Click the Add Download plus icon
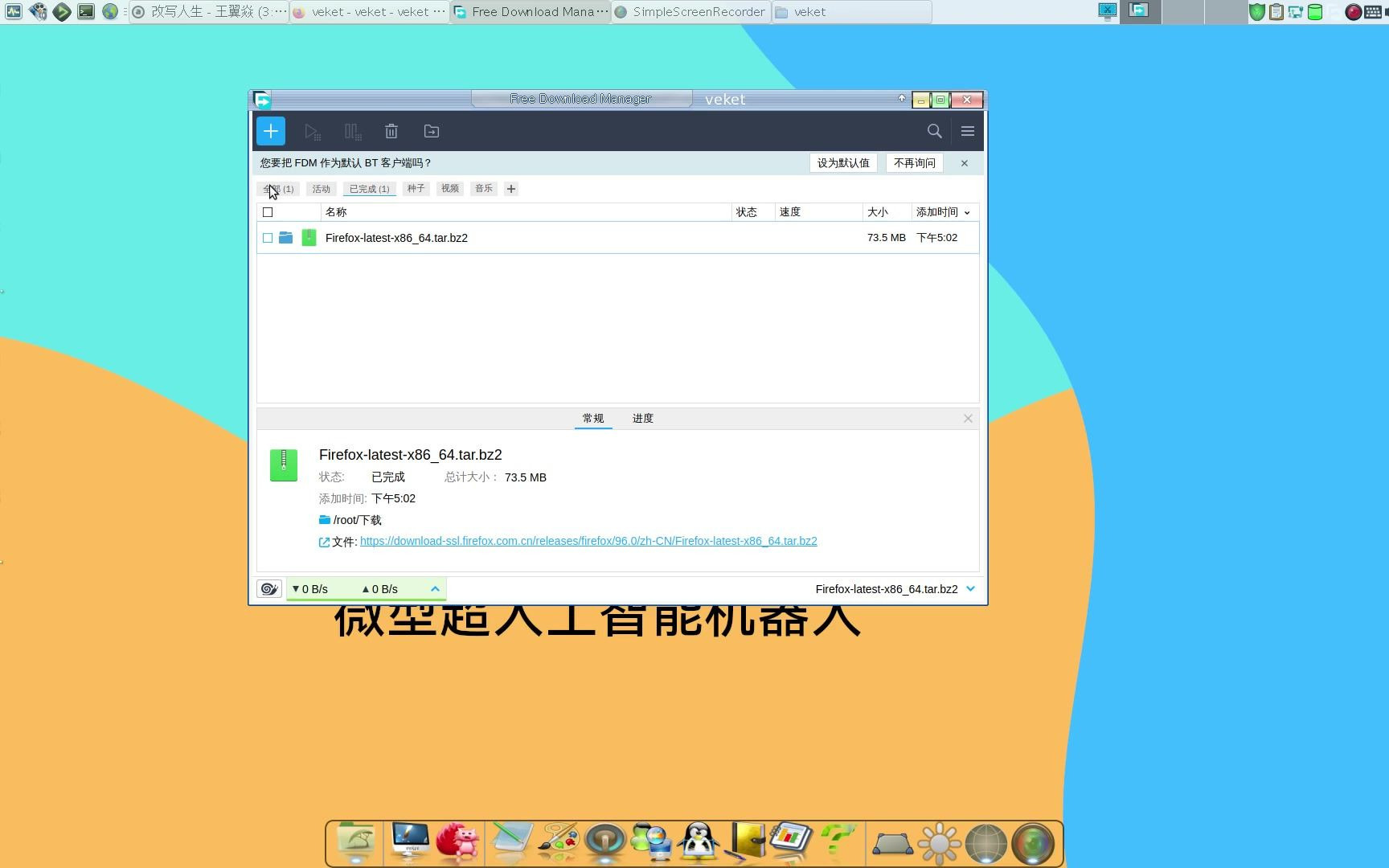This screenshot has height=868, width=1389. (x=270, y=130)
